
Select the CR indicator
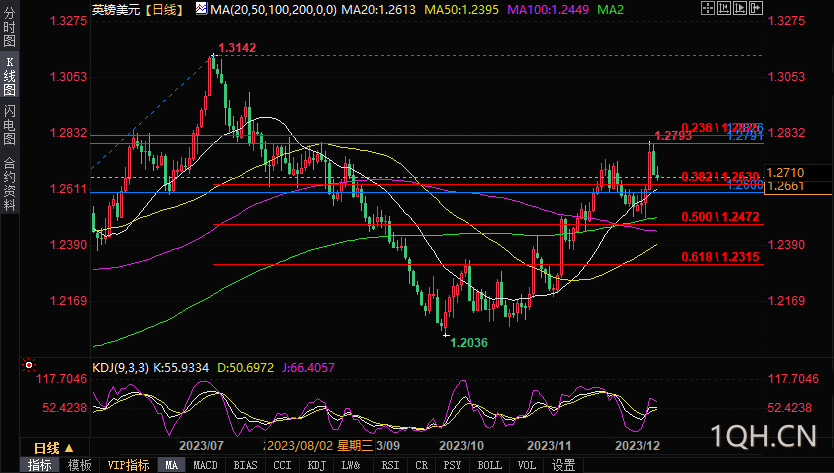click(x=421, y=465)
